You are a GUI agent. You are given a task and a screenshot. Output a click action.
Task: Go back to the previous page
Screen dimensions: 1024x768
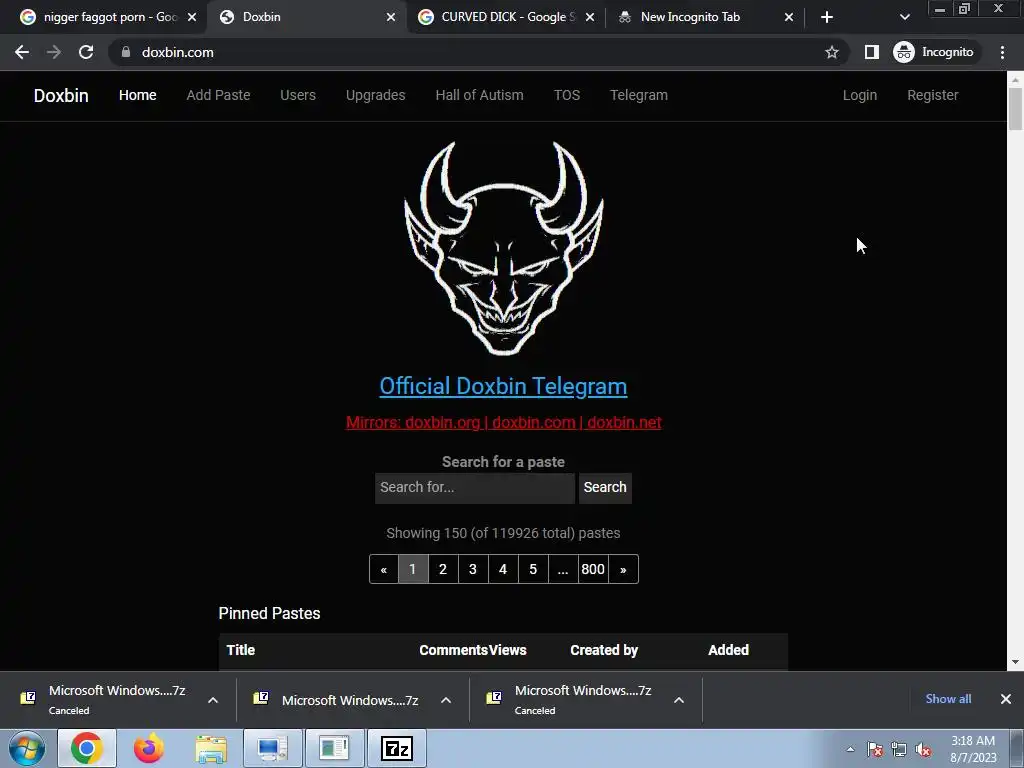[22, 52]
